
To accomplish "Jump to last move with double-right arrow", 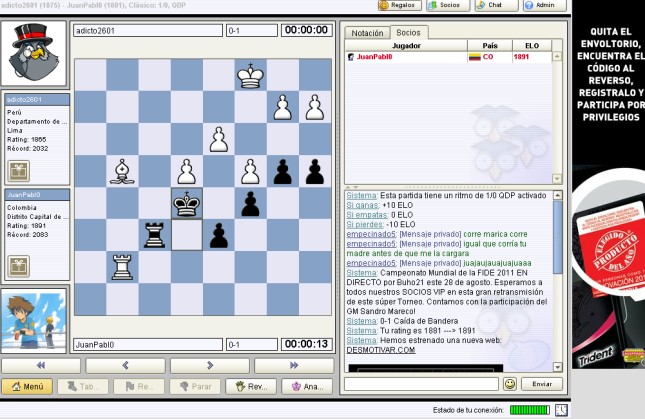I will pyautogui.click(x=292, y=366).
